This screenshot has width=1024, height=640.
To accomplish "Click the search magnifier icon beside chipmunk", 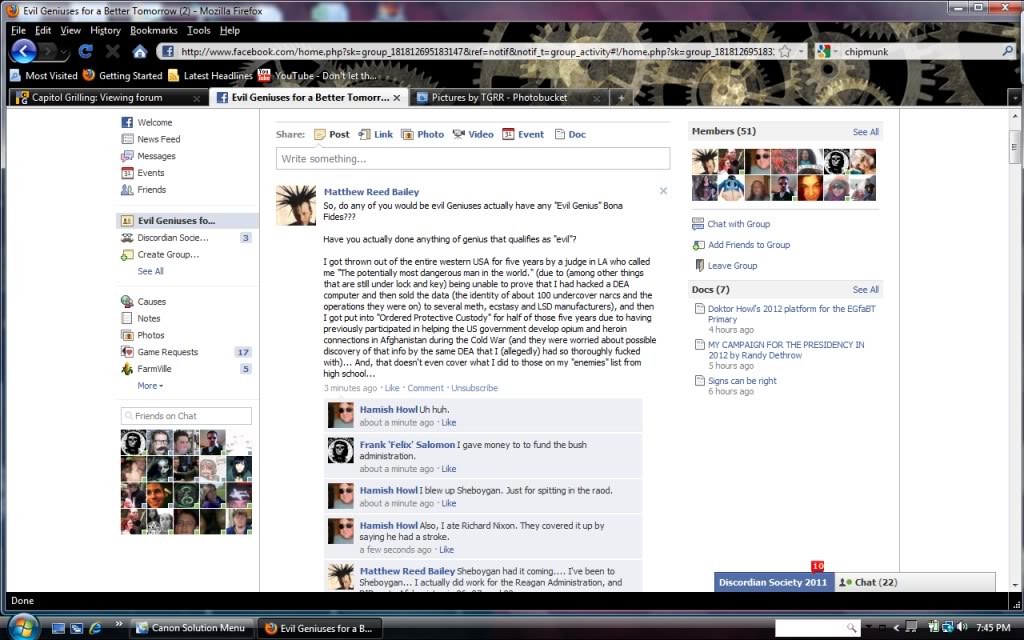I will pos(1007,51).
